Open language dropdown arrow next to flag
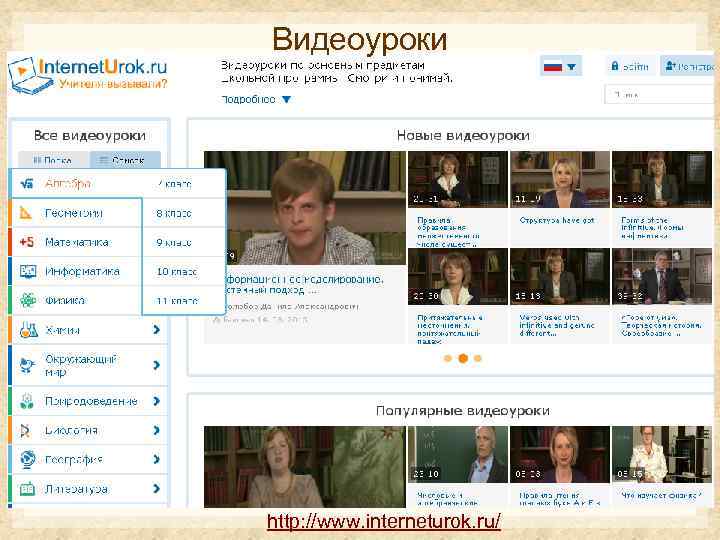This screenshot has height=540, width=720. point(571,67)
